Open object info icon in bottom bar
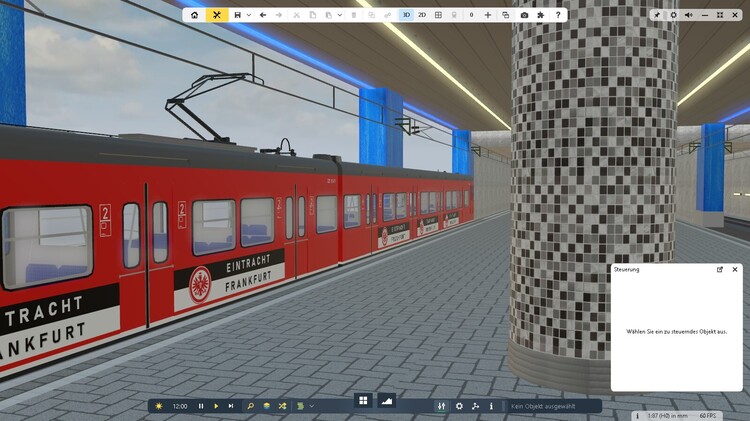This screenshot has width=750, height=421. pyautogui.click(x=491, y=406)
